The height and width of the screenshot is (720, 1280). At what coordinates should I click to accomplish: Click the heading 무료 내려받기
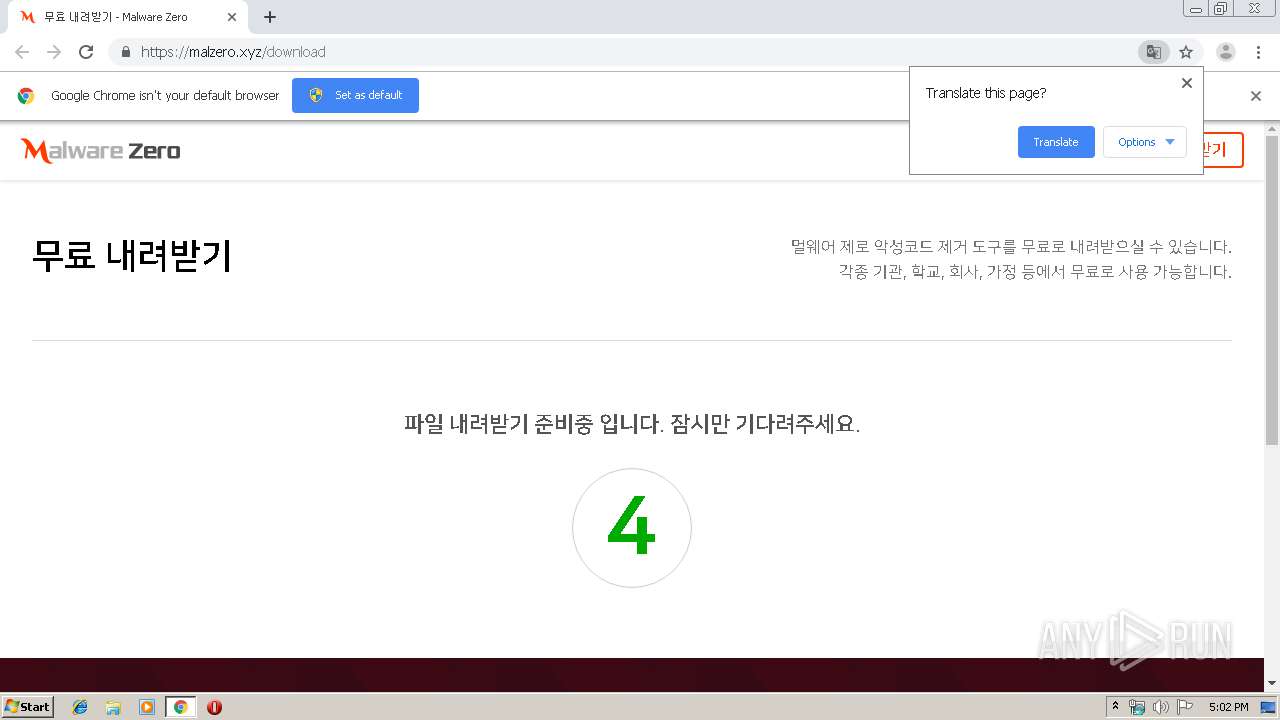[x=132, y=256]
